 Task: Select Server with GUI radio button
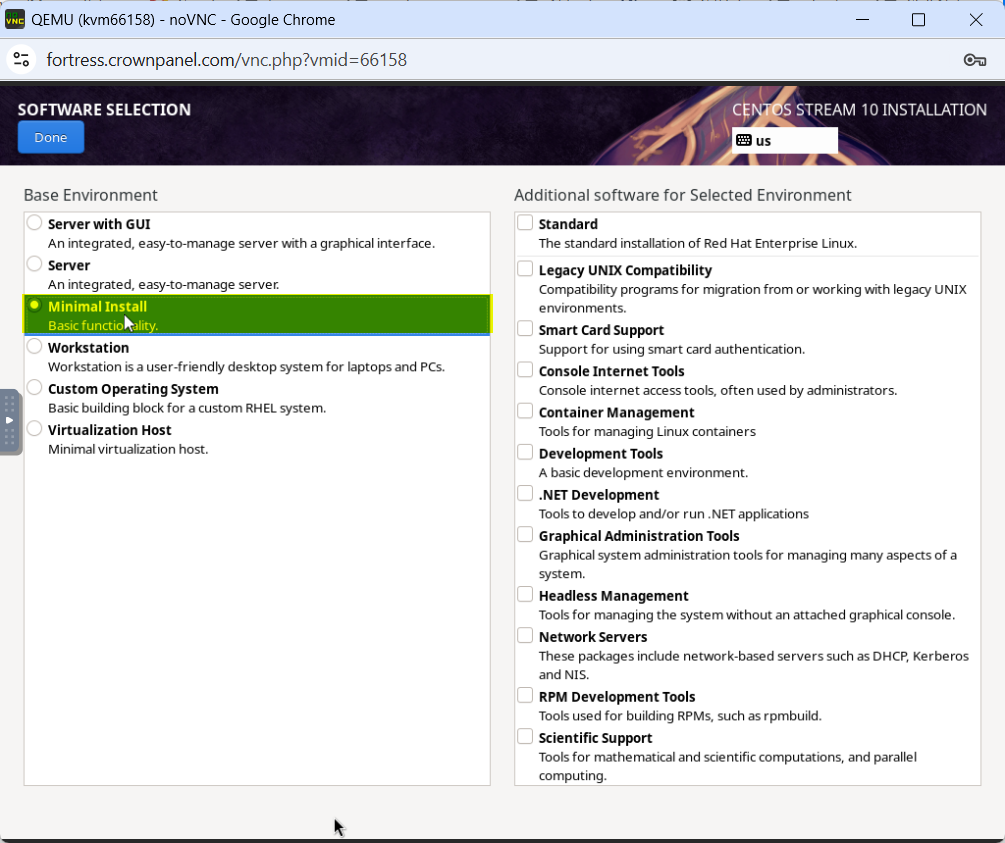(x=35, y=223)
